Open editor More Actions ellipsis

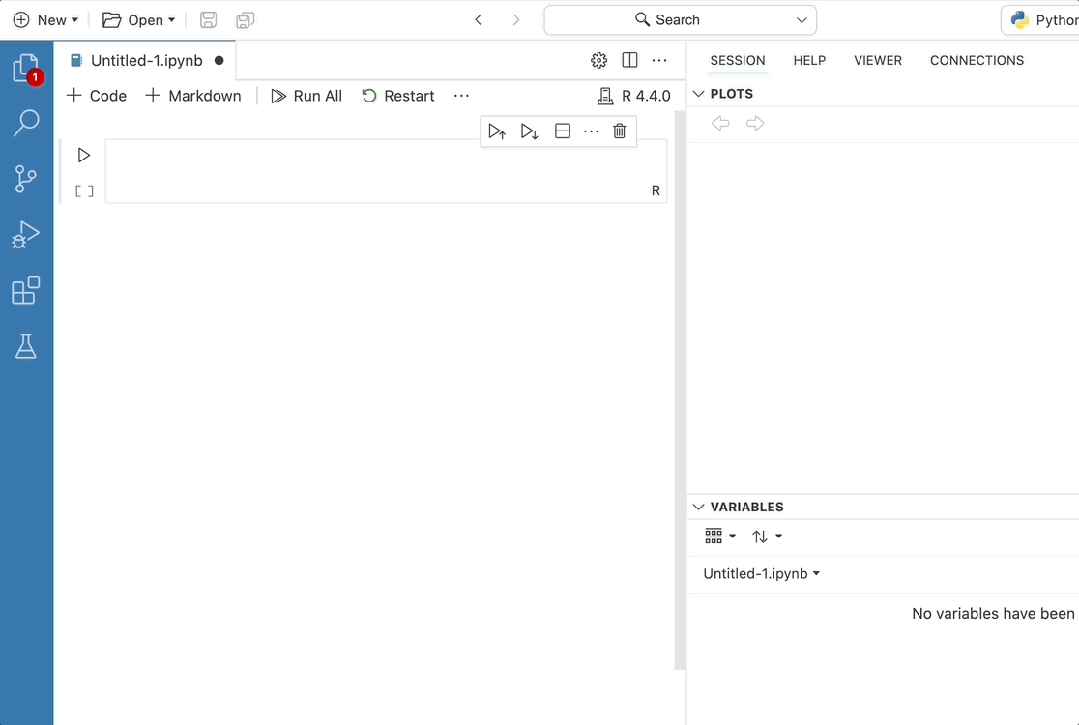click(x=659, y=61)
